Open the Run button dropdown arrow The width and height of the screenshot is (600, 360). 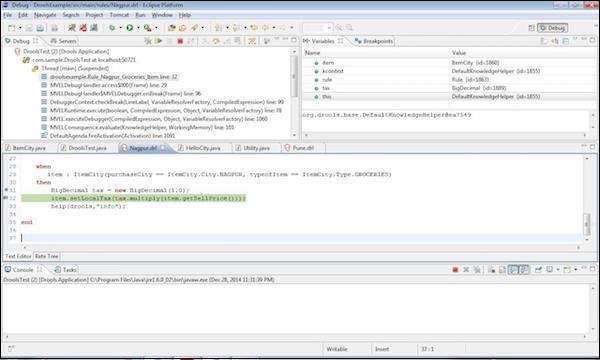pos(138,28)
